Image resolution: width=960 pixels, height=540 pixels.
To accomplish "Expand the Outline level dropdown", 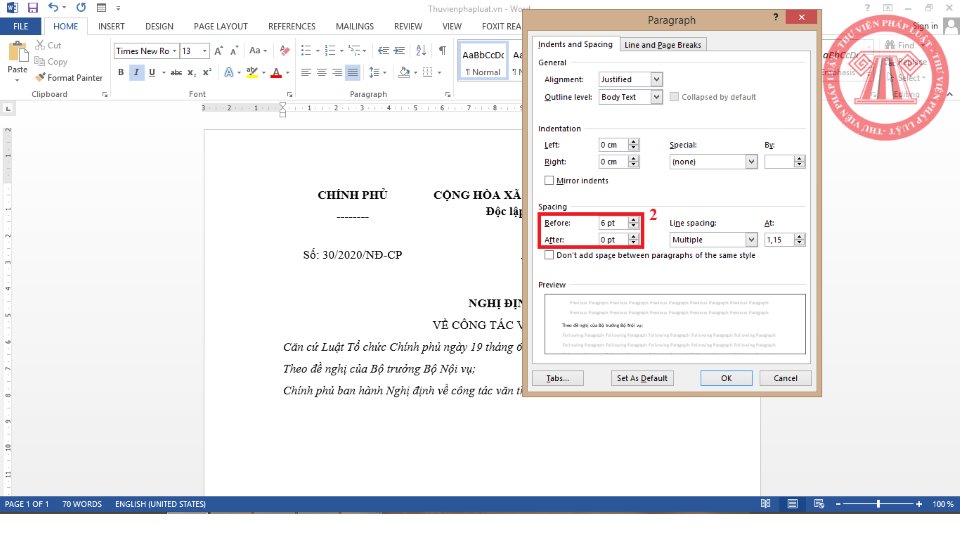I will [656, 97].
